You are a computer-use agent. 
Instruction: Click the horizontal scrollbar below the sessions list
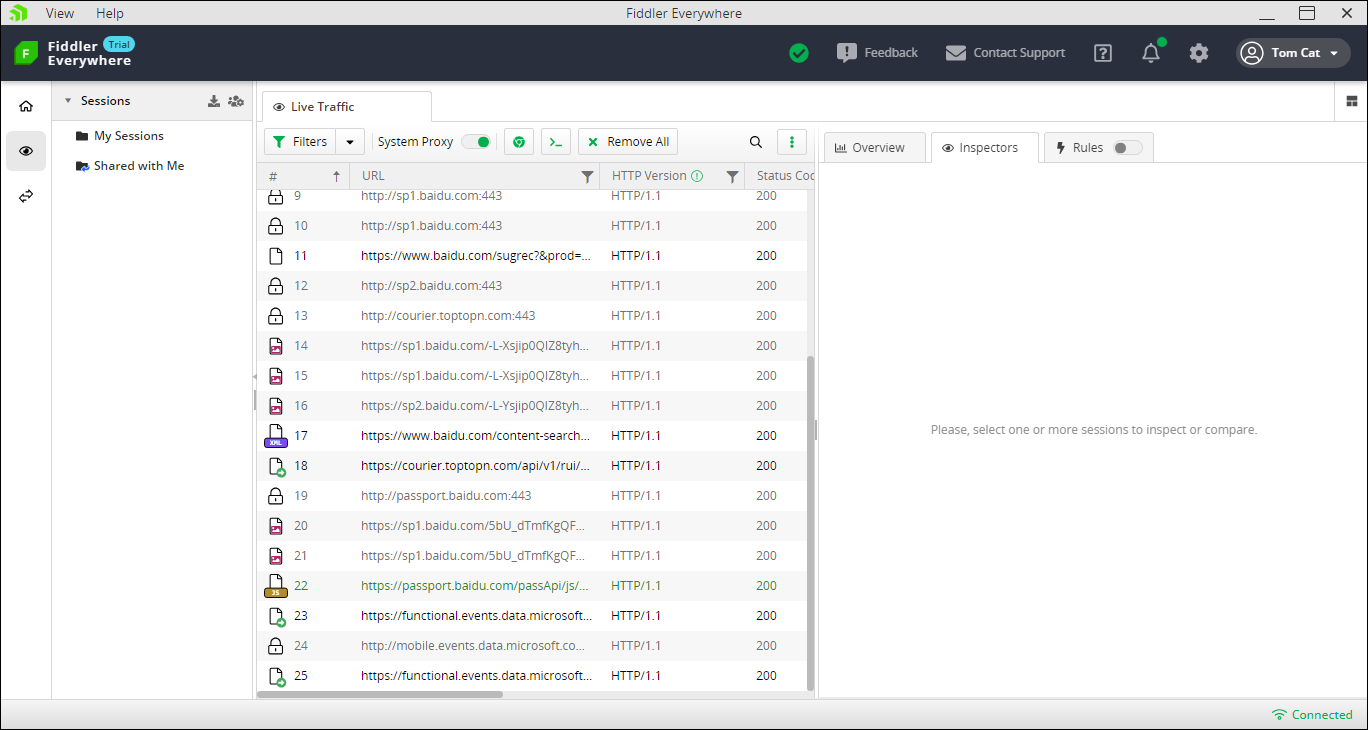tap(380, 694)
